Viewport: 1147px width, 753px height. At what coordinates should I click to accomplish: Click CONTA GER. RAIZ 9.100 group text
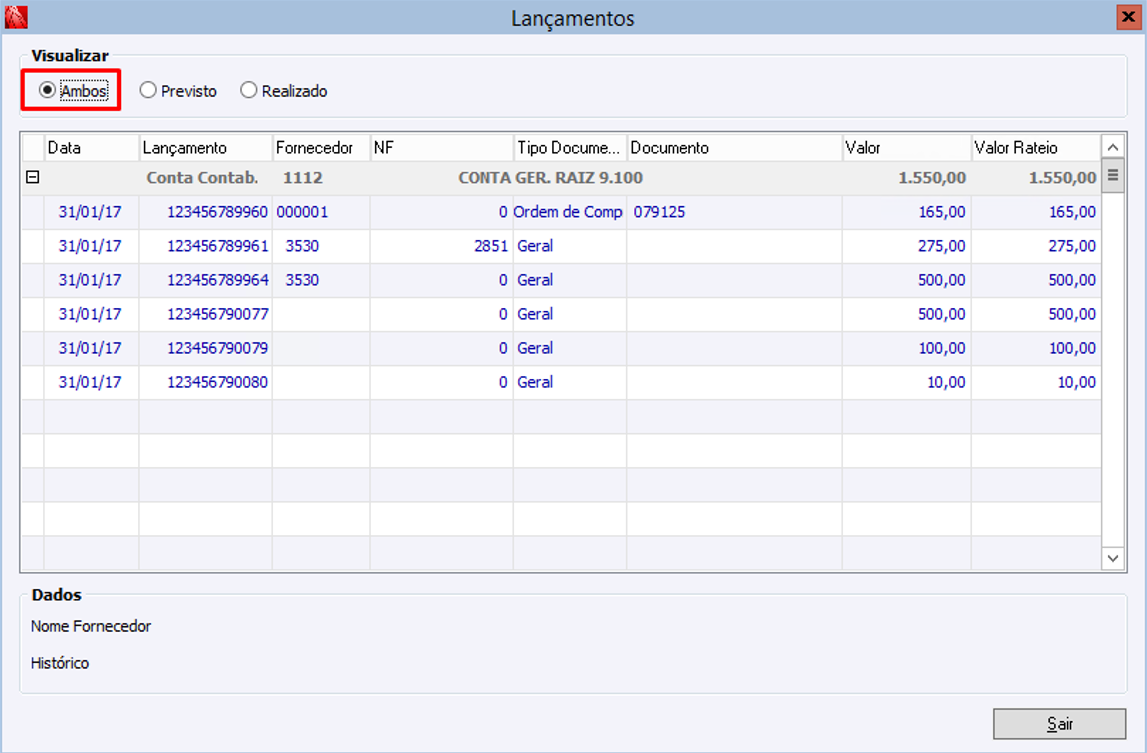click(550, 178)
